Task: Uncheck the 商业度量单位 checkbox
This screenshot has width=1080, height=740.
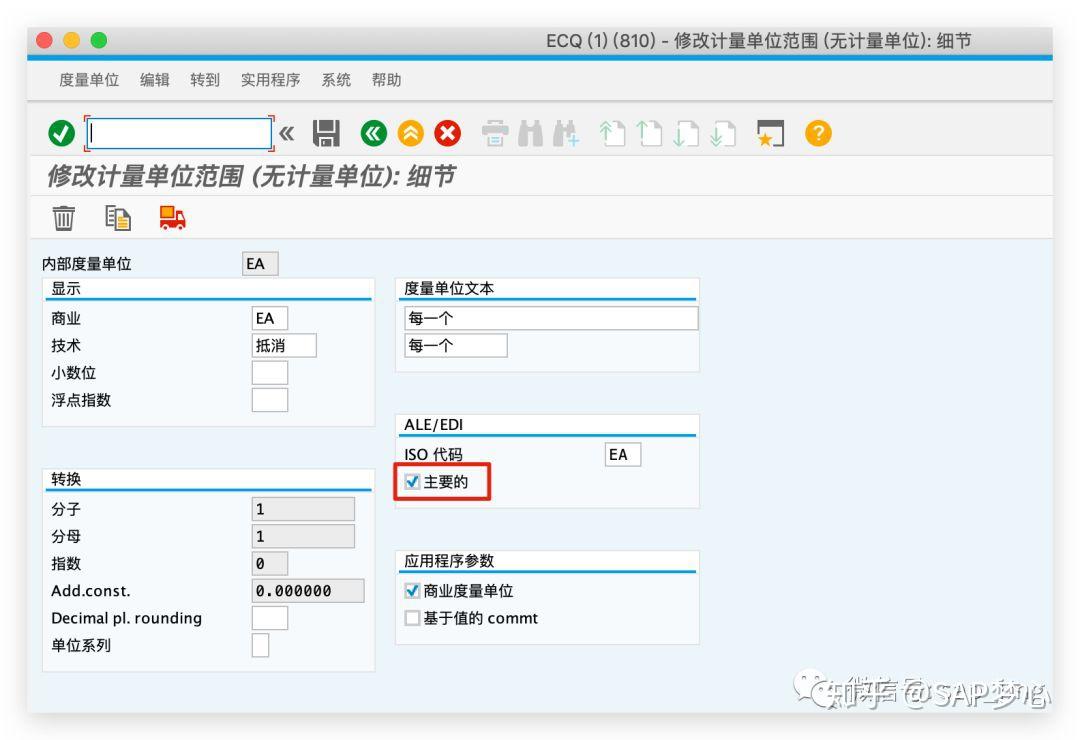Action: pyautogui.click(x=412, y=590)
